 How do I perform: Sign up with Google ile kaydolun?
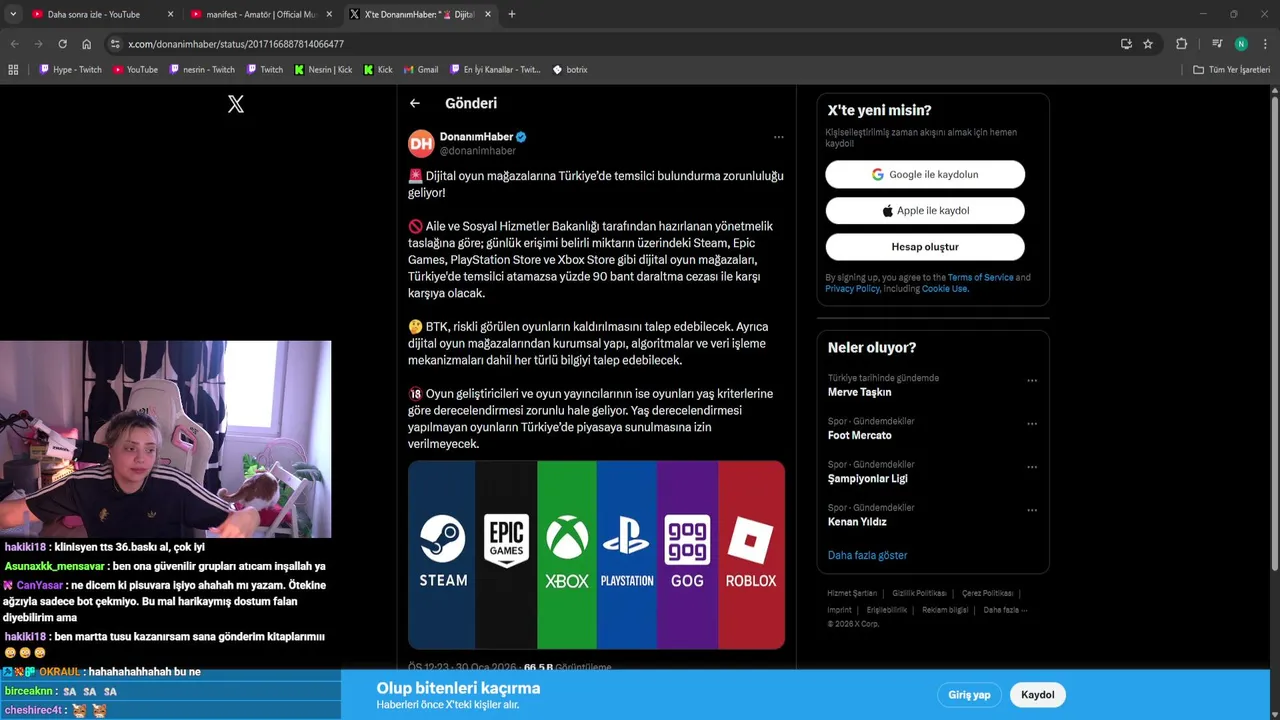coord(925,174)
